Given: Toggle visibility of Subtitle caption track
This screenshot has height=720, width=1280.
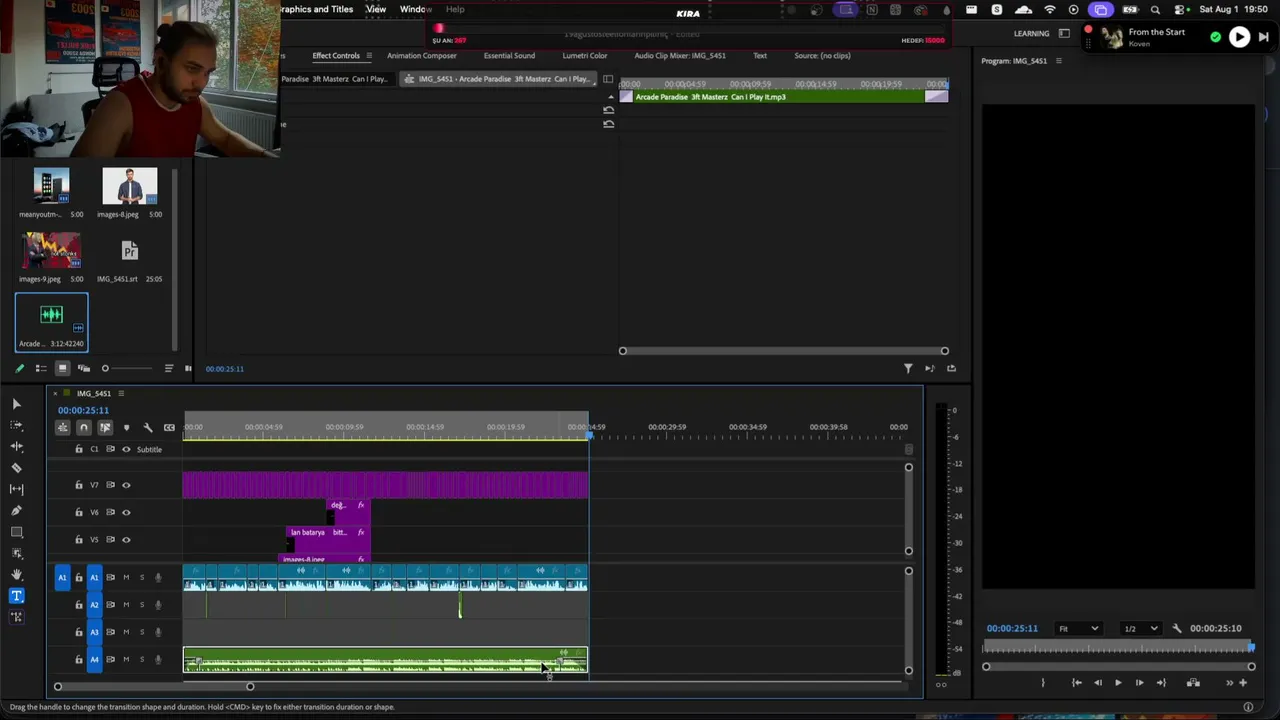Looking at the screenshot, I should [x=126, y=450].
